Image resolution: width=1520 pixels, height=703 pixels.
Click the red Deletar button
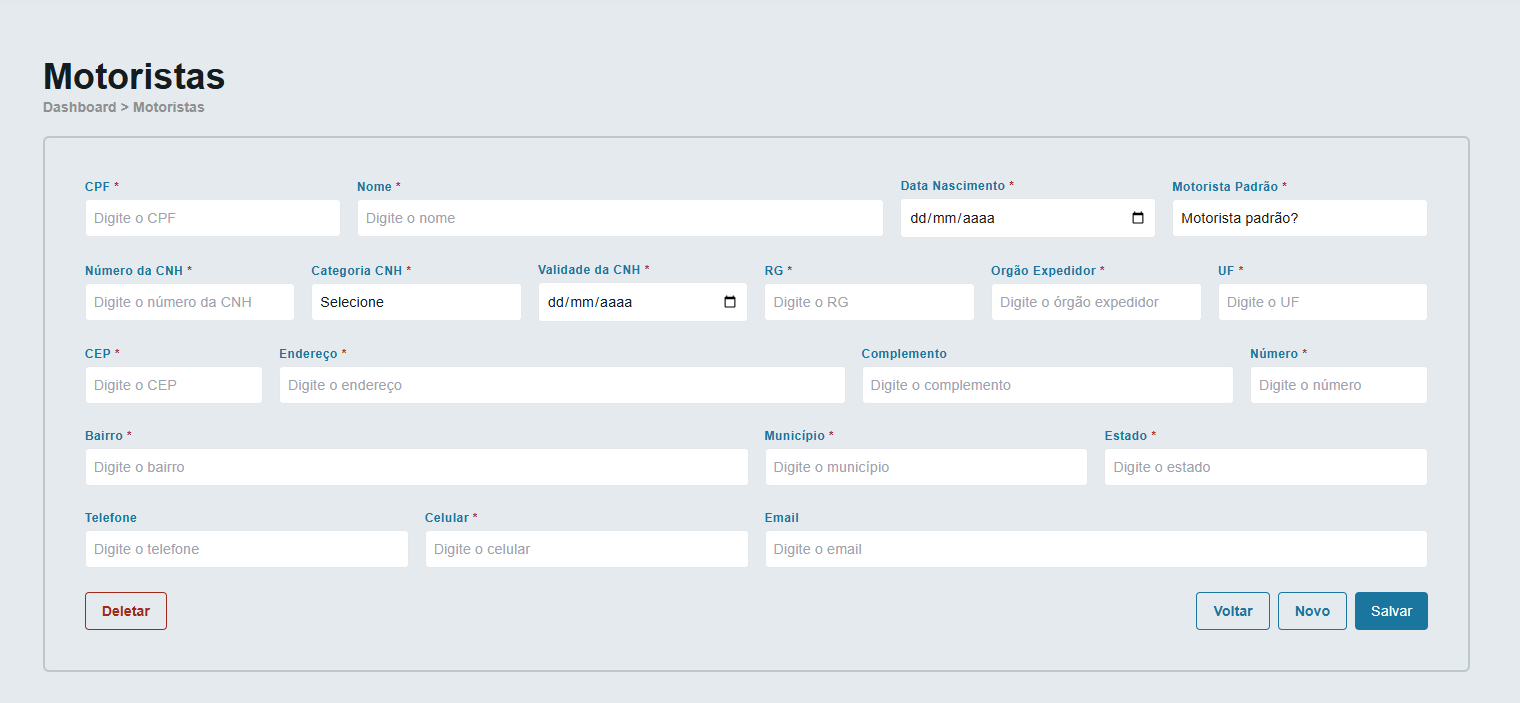(126, 611)
